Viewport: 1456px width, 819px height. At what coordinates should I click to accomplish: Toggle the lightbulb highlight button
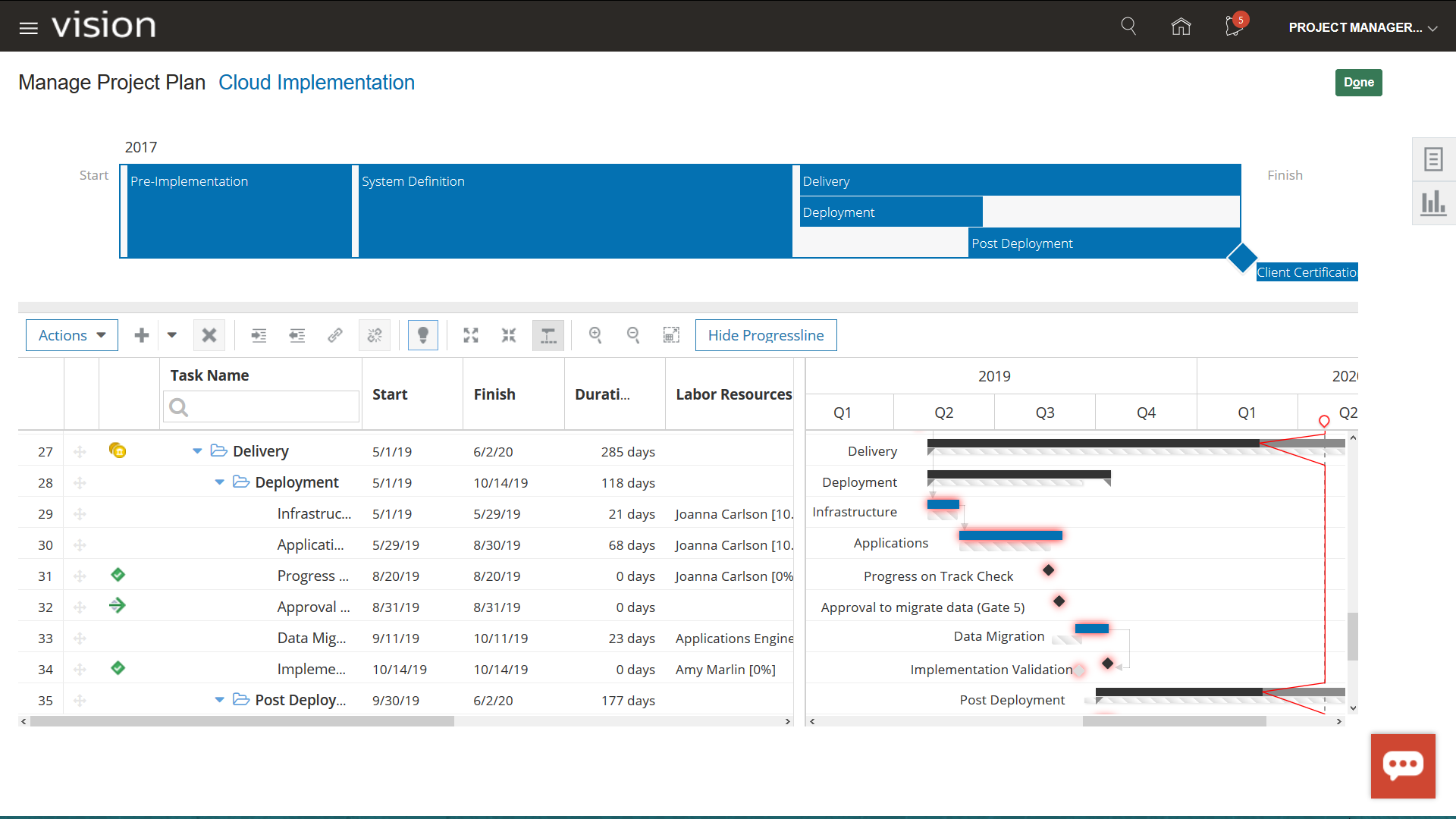[x=423, y=335]
